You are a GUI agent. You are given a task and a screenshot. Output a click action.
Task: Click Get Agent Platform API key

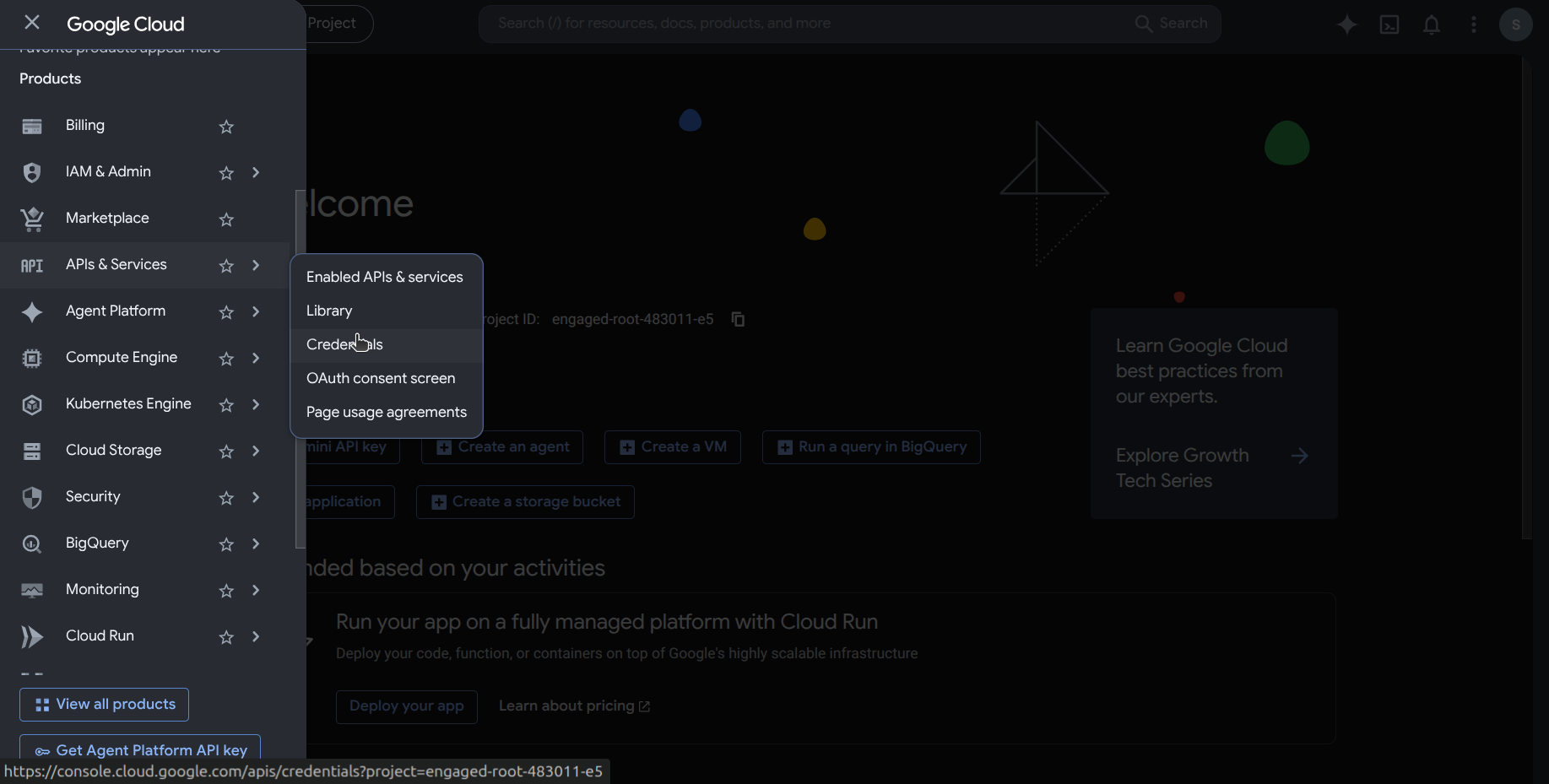pos(140,750)
